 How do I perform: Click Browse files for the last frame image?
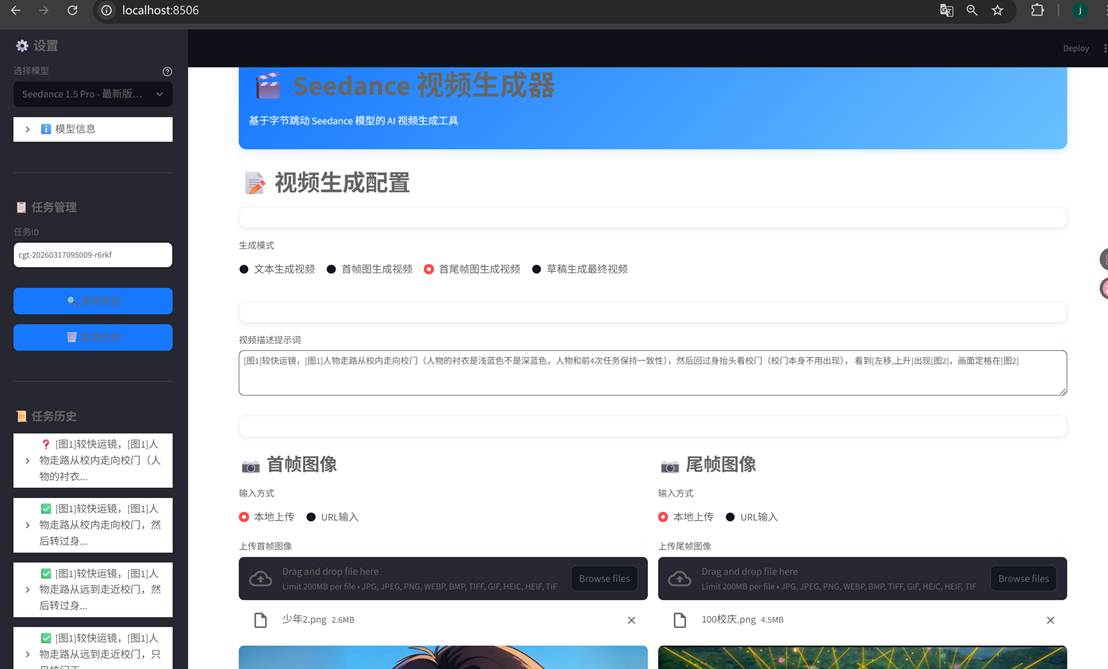1023,579
